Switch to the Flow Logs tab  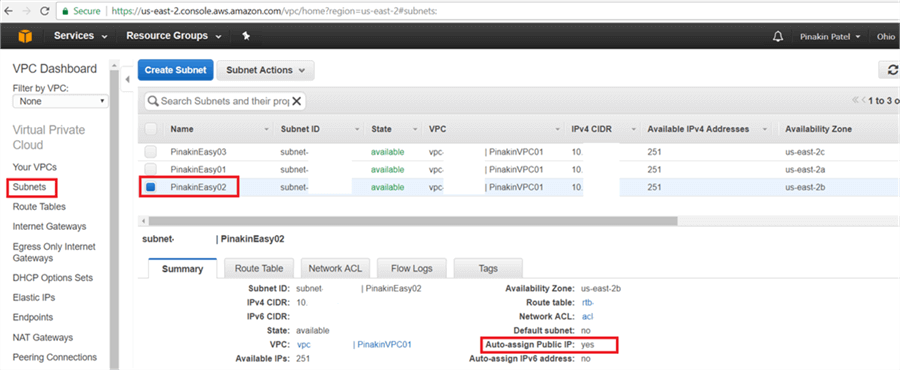pyautogui.click(x=412, y=268)
